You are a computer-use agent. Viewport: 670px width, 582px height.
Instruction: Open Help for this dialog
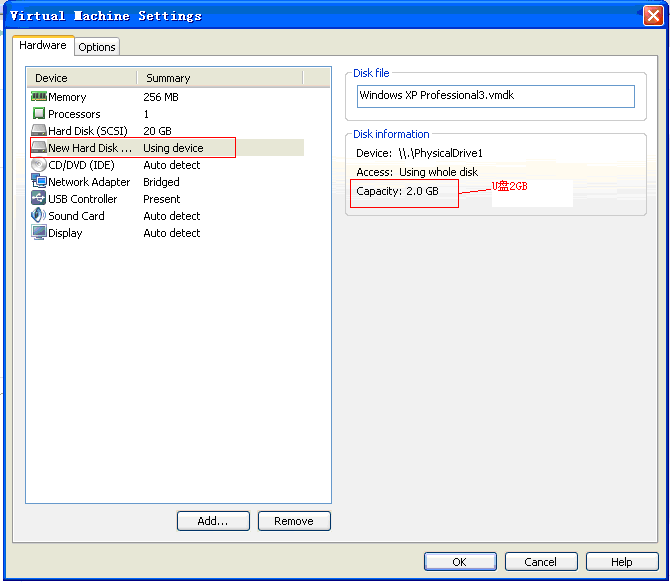621,561
